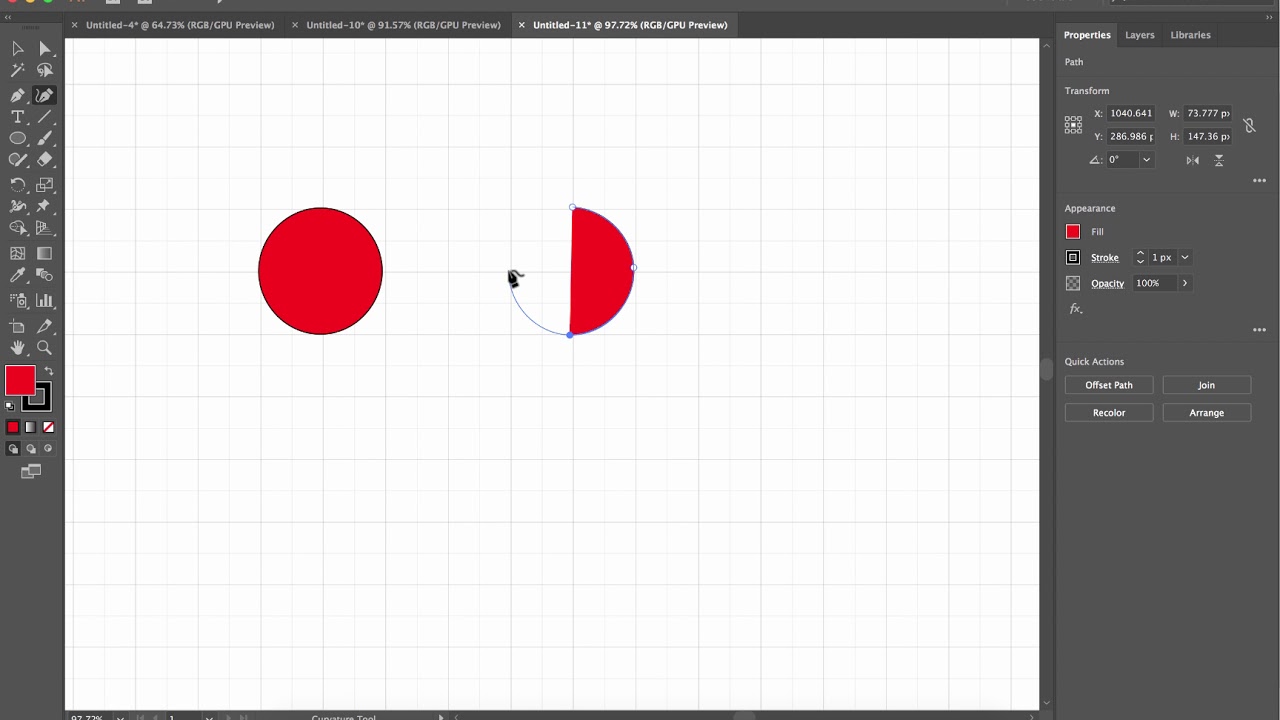Viewport: 1280px width, 720px height.
Task: Choose the Width/Warp tool
Action: 18,206
